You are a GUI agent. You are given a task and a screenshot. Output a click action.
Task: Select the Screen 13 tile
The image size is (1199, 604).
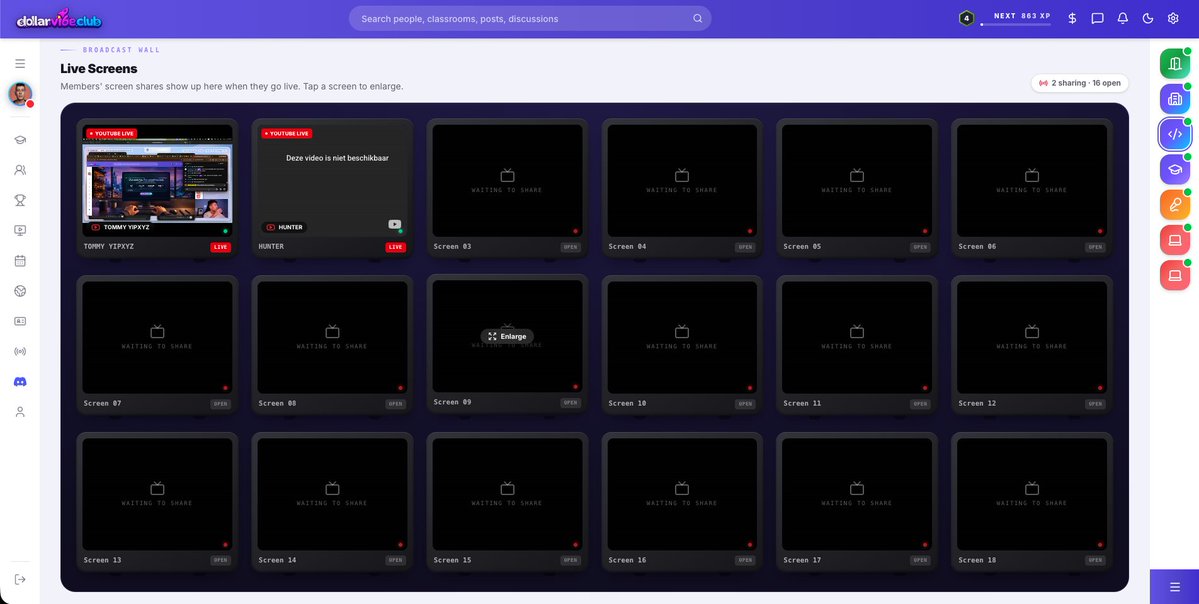coord(158,501)
